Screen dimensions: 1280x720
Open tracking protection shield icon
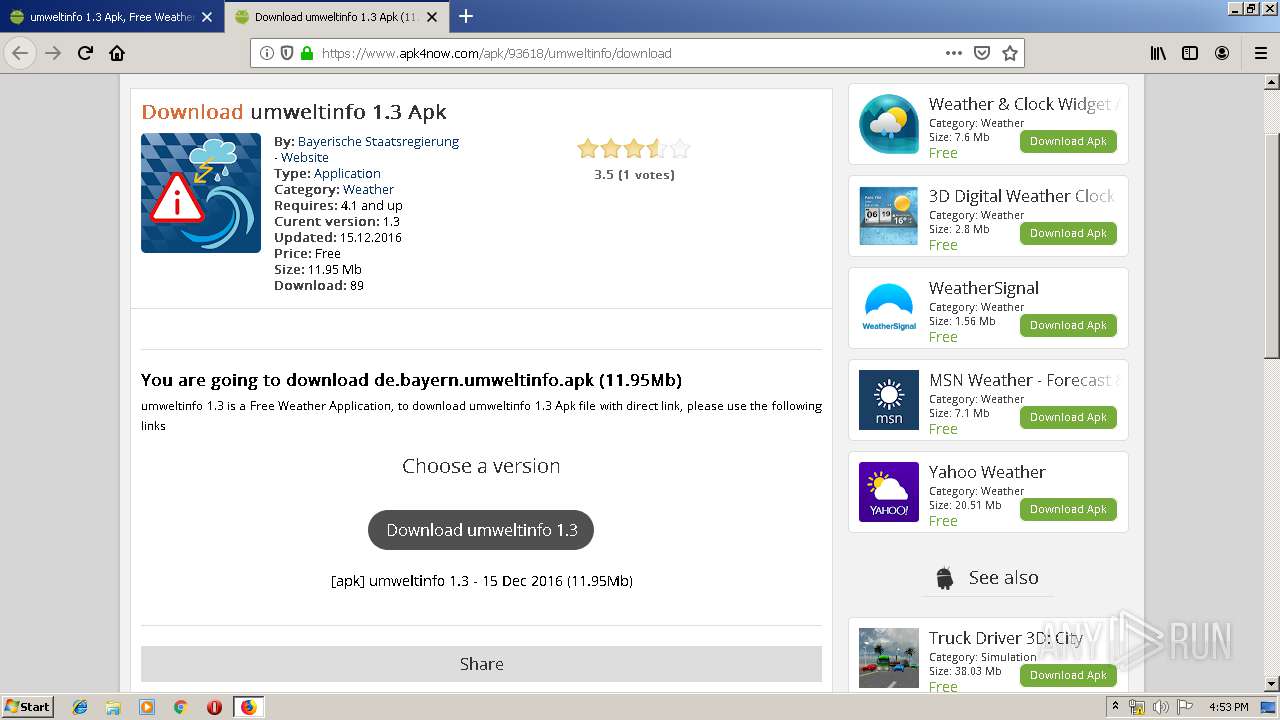tap(287, 53)
